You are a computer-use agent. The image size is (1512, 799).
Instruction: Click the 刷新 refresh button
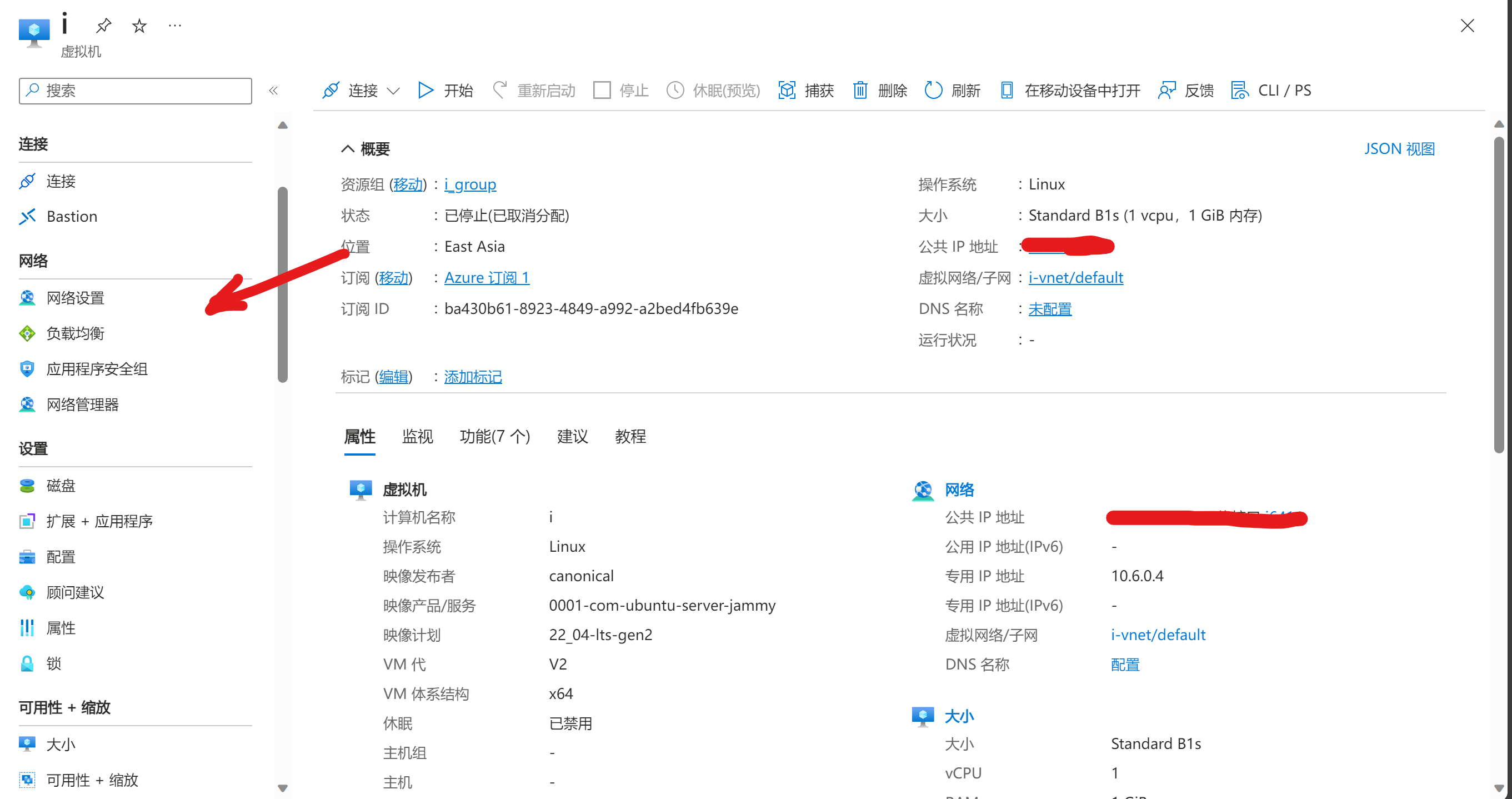(953, 91)
